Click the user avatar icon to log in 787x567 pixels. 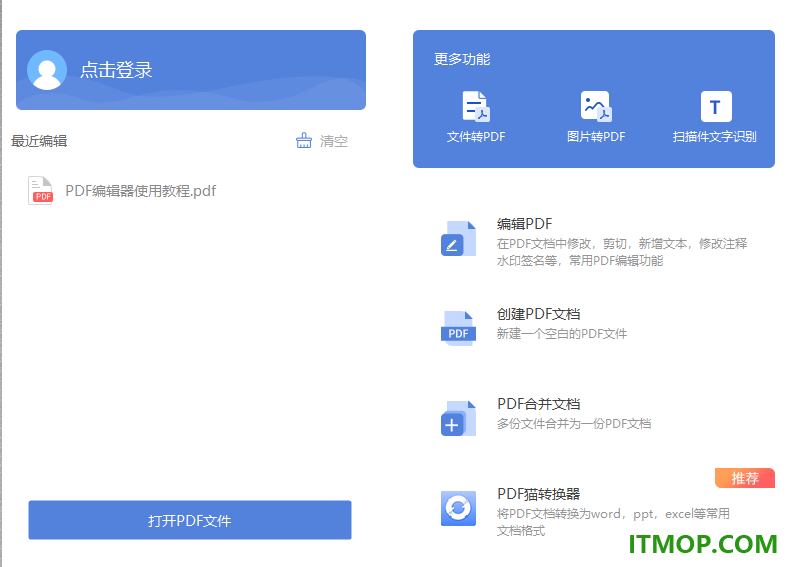pos(47,70)
